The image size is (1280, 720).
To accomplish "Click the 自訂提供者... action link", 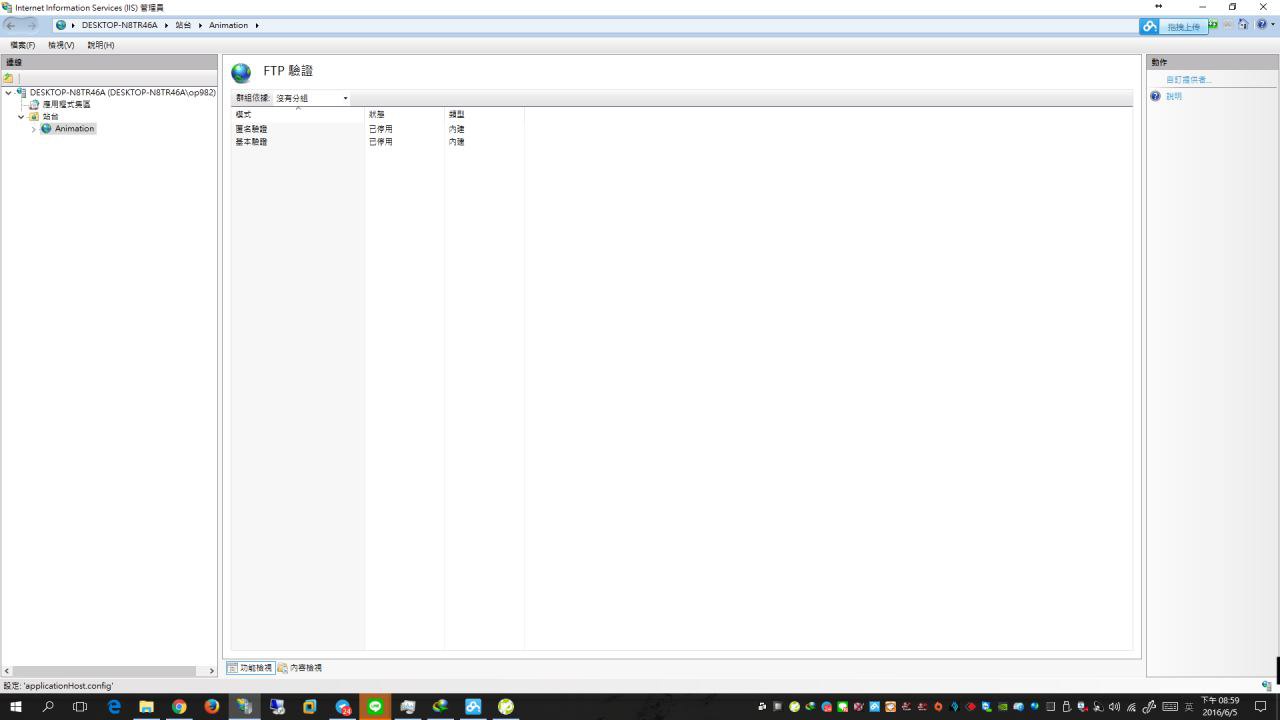I will (x=1188, y=80).
